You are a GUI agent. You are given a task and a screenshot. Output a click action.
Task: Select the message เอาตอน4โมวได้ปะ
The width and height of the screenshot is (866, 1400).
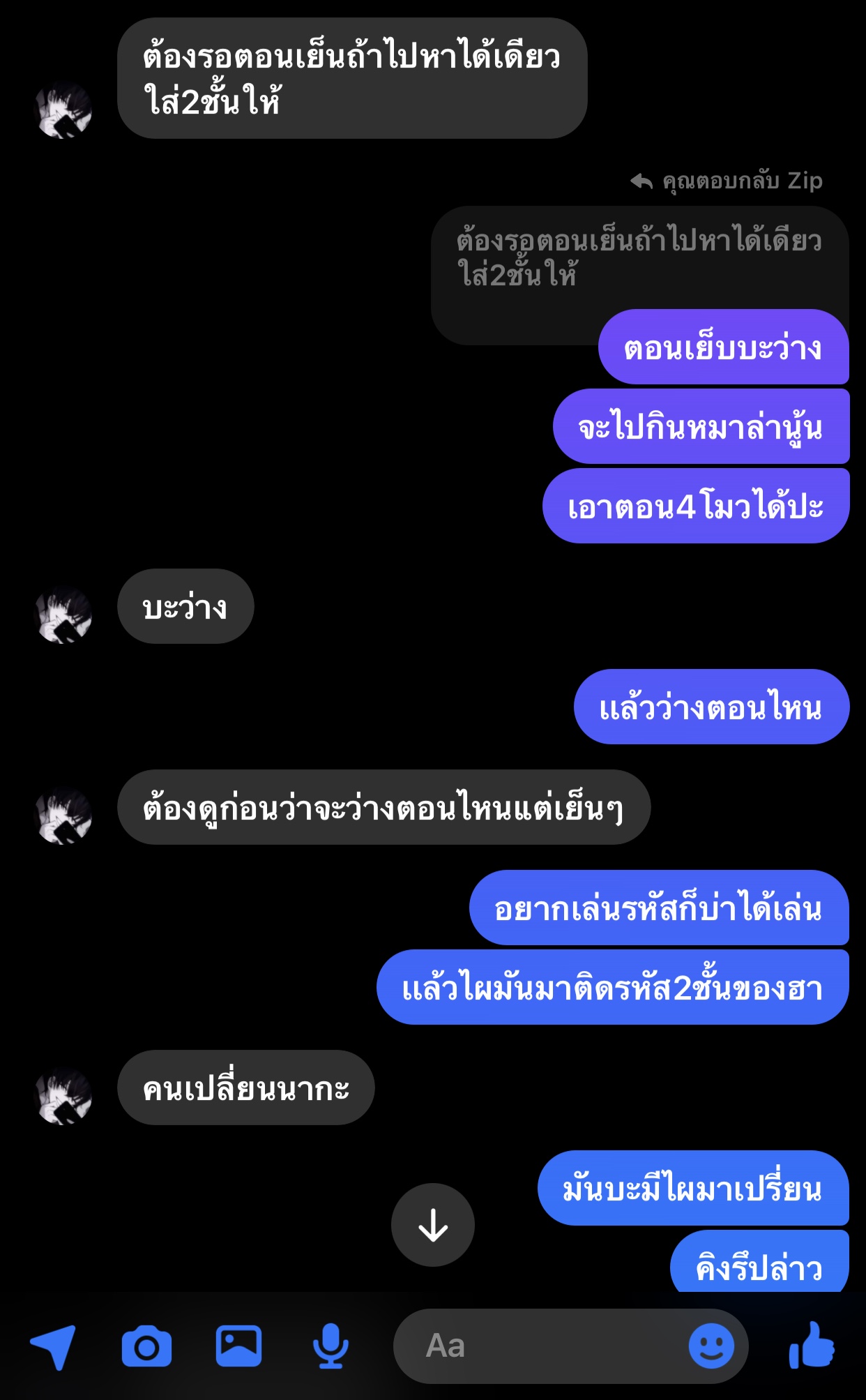point(696,506)
